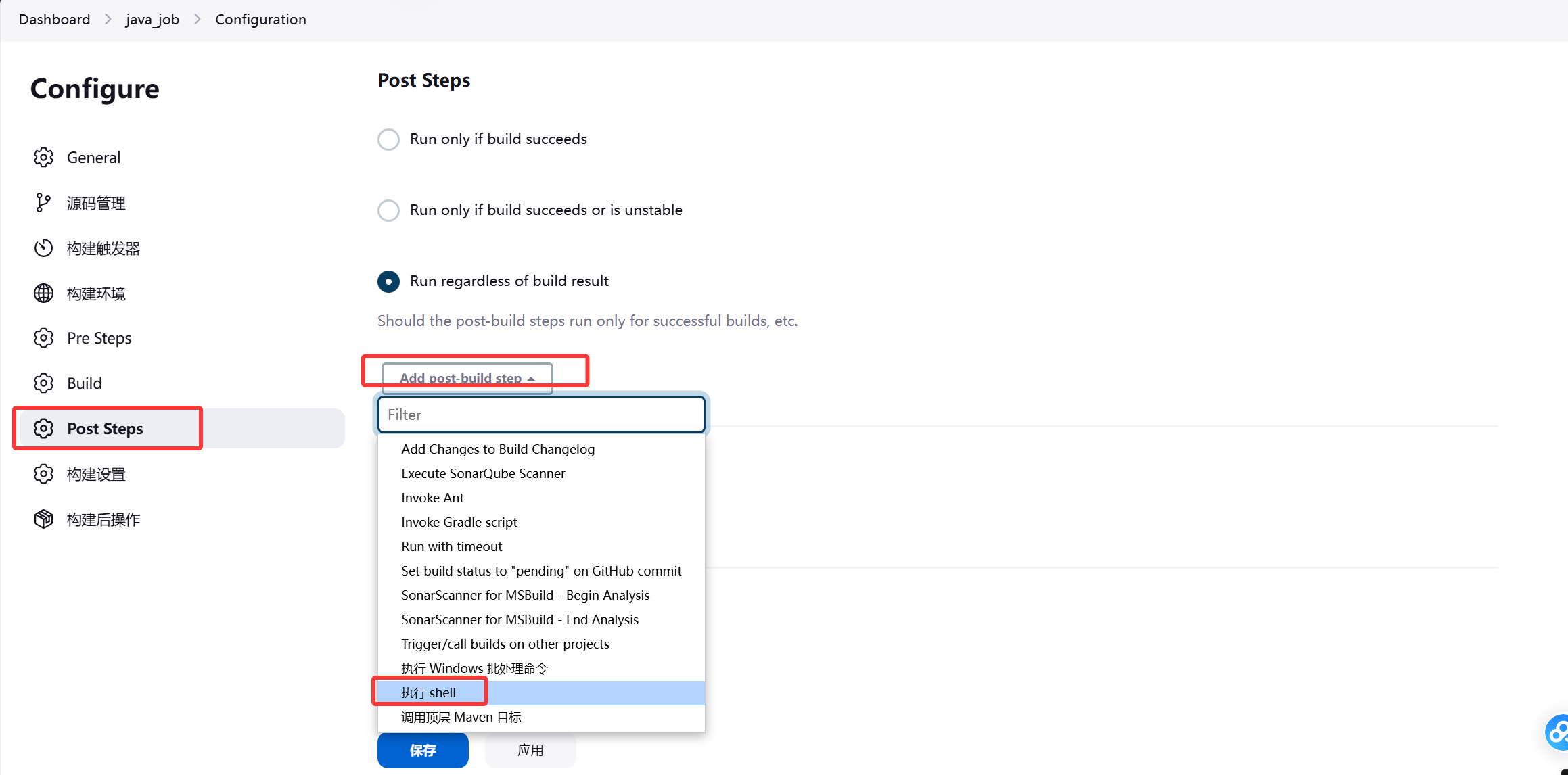
Task: Click the floating blue assistant icon
Action: (1557, 732)
